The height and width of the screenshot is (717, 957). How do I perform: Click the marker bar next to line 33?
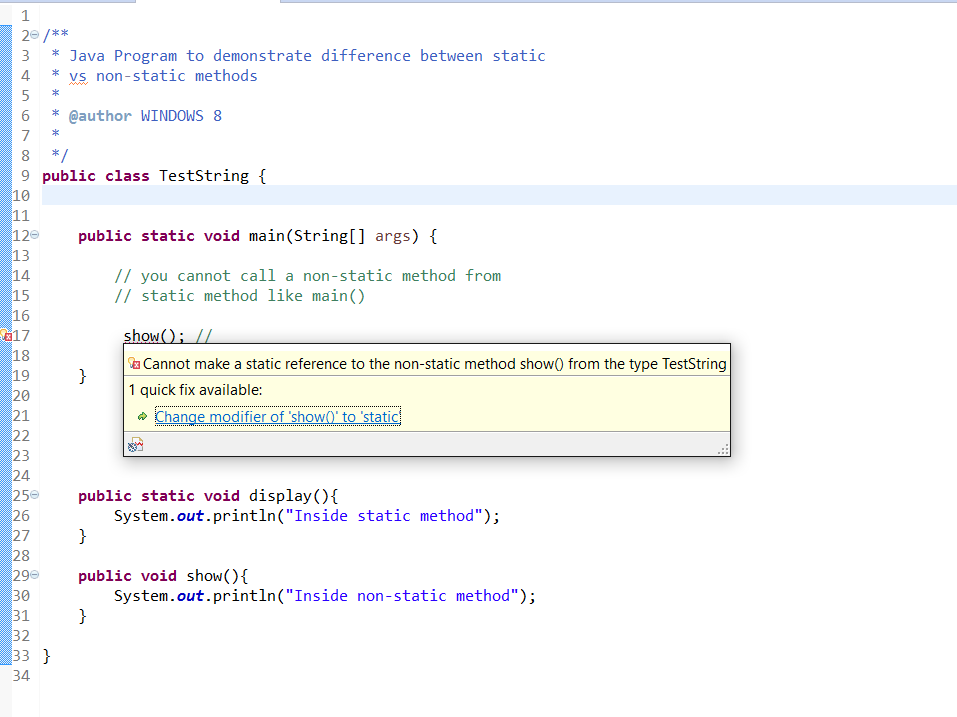point(7,655)
